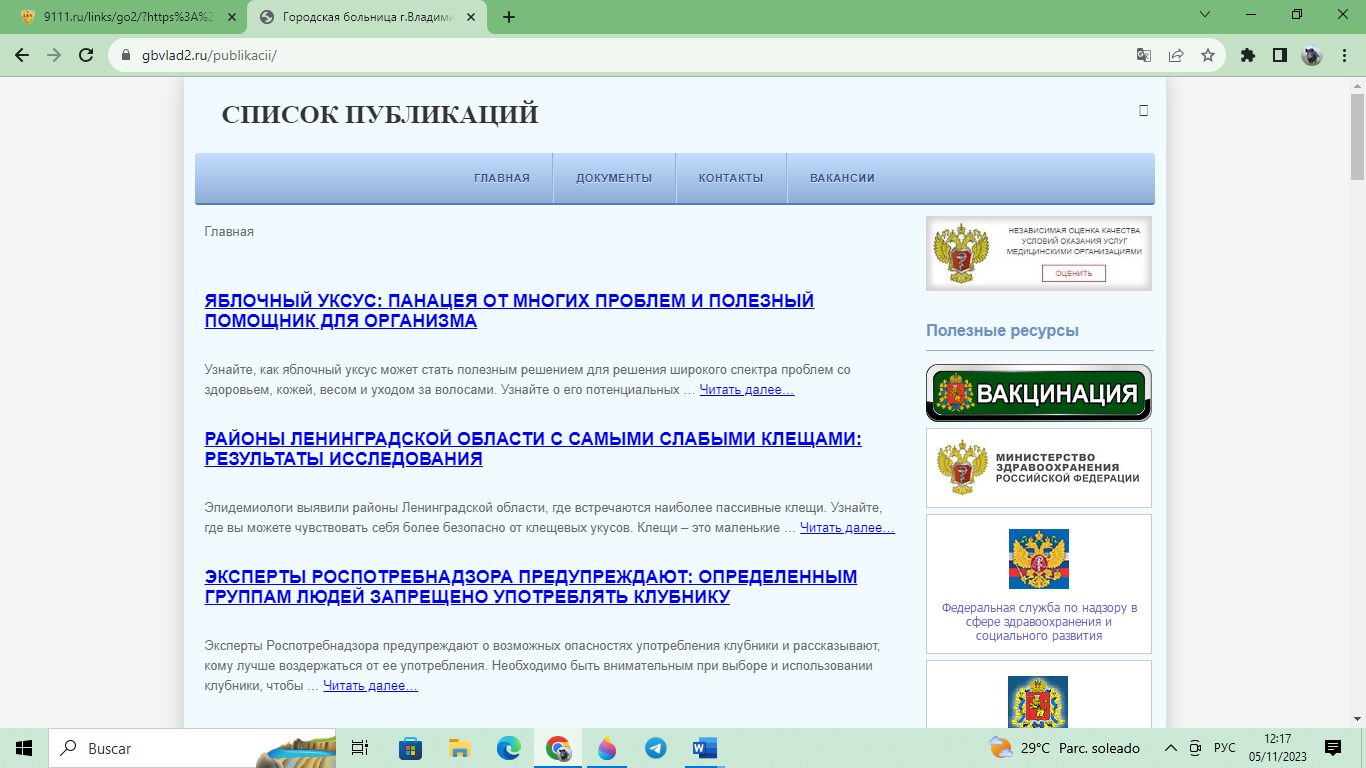Expand the tab search chevron

click(1204, 15)
